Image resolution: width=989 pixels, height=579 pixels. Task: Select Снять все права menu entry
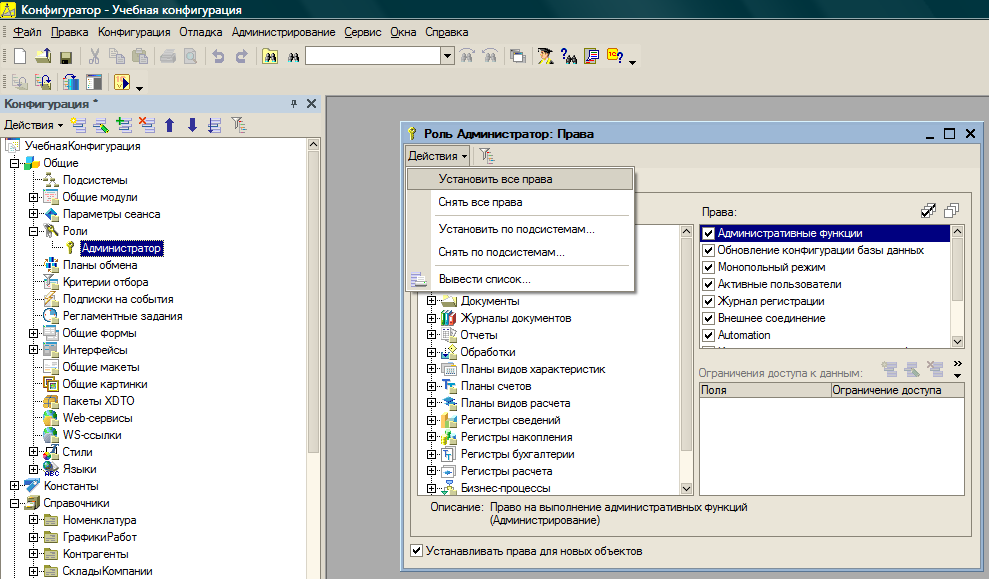click(x=480, y=202)
